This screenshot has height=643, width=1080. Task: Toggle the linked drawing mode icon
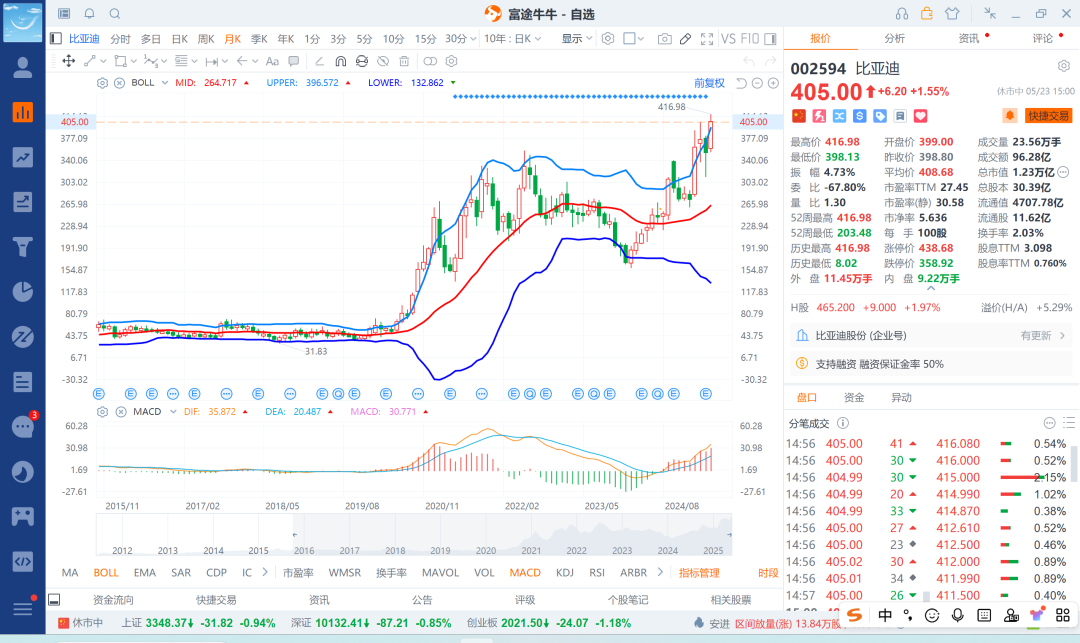(430, 61)
